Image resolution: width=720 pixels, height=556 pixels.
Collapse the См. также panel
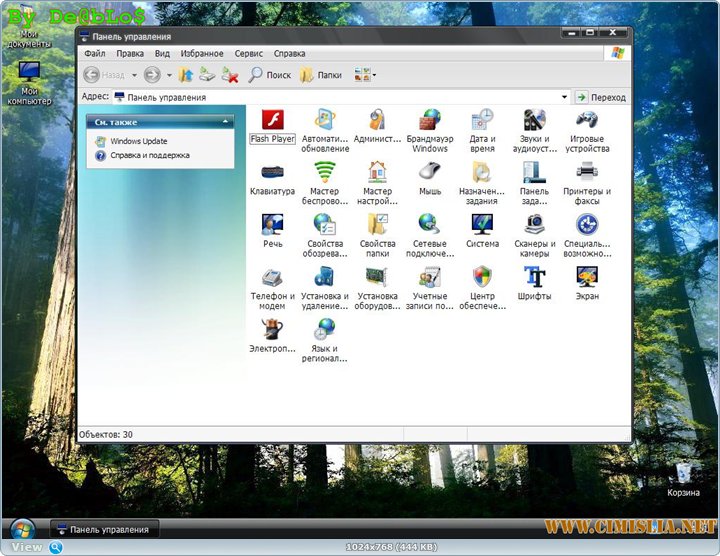coord(226,121)
